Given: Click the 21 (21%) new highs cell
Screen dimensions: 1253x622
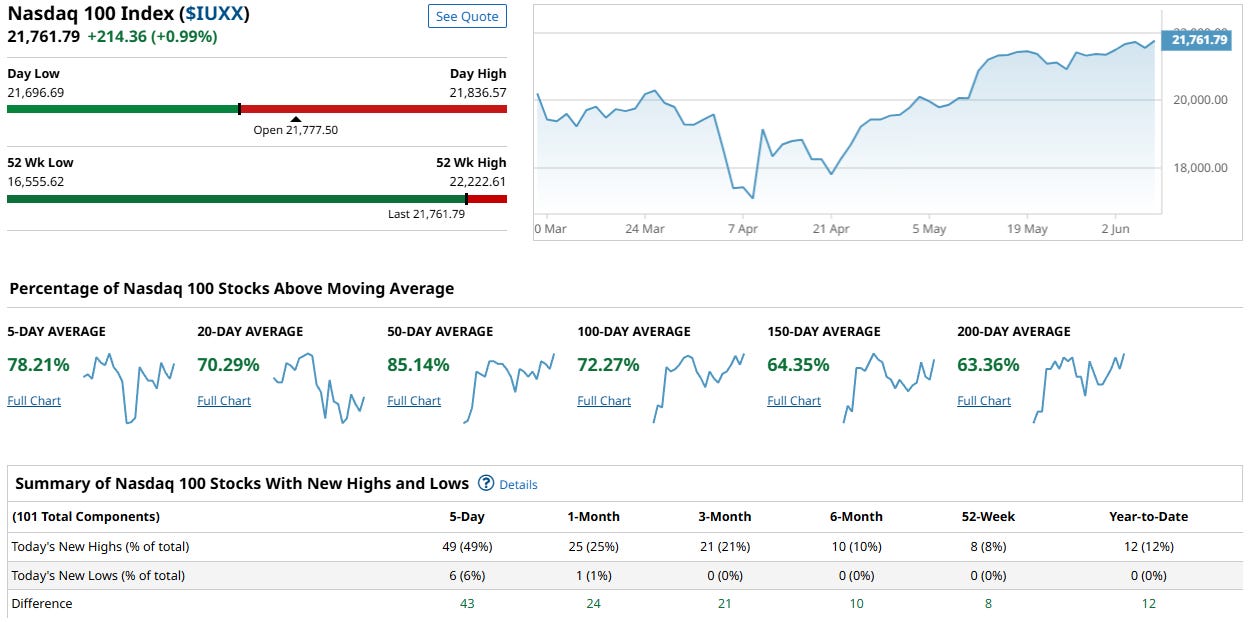Looking at the screenshot, I should pyautogui.click(x=725, y=547).
